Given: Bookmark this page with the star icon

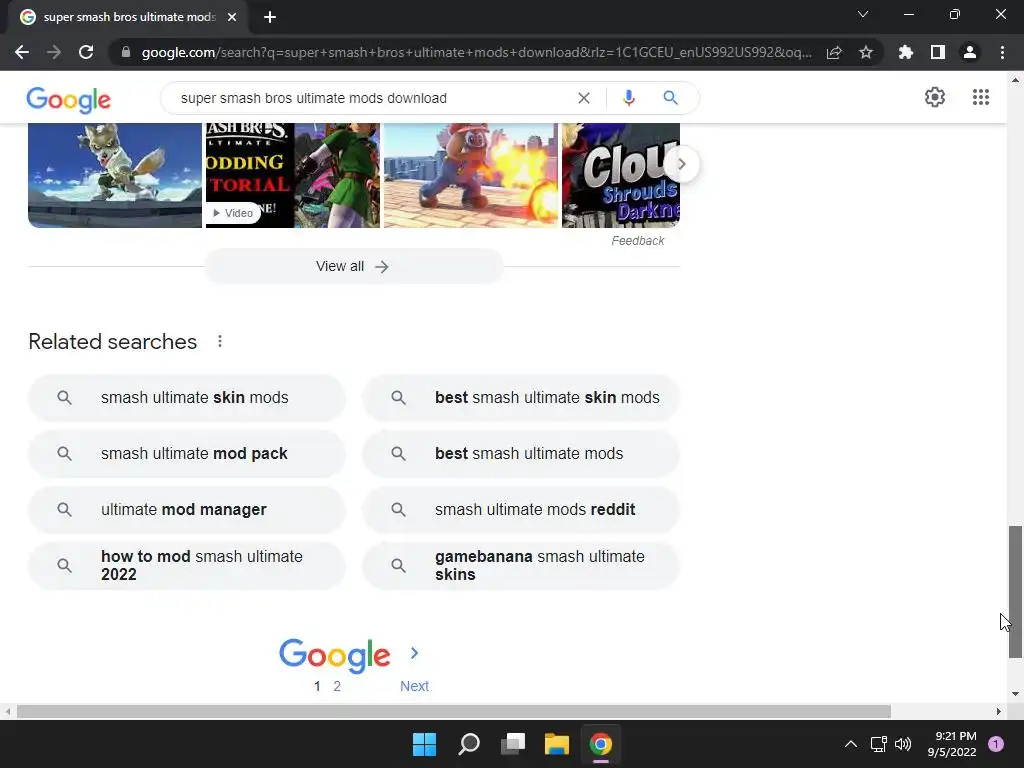Looking at the screenshot, I should point(866,52).
